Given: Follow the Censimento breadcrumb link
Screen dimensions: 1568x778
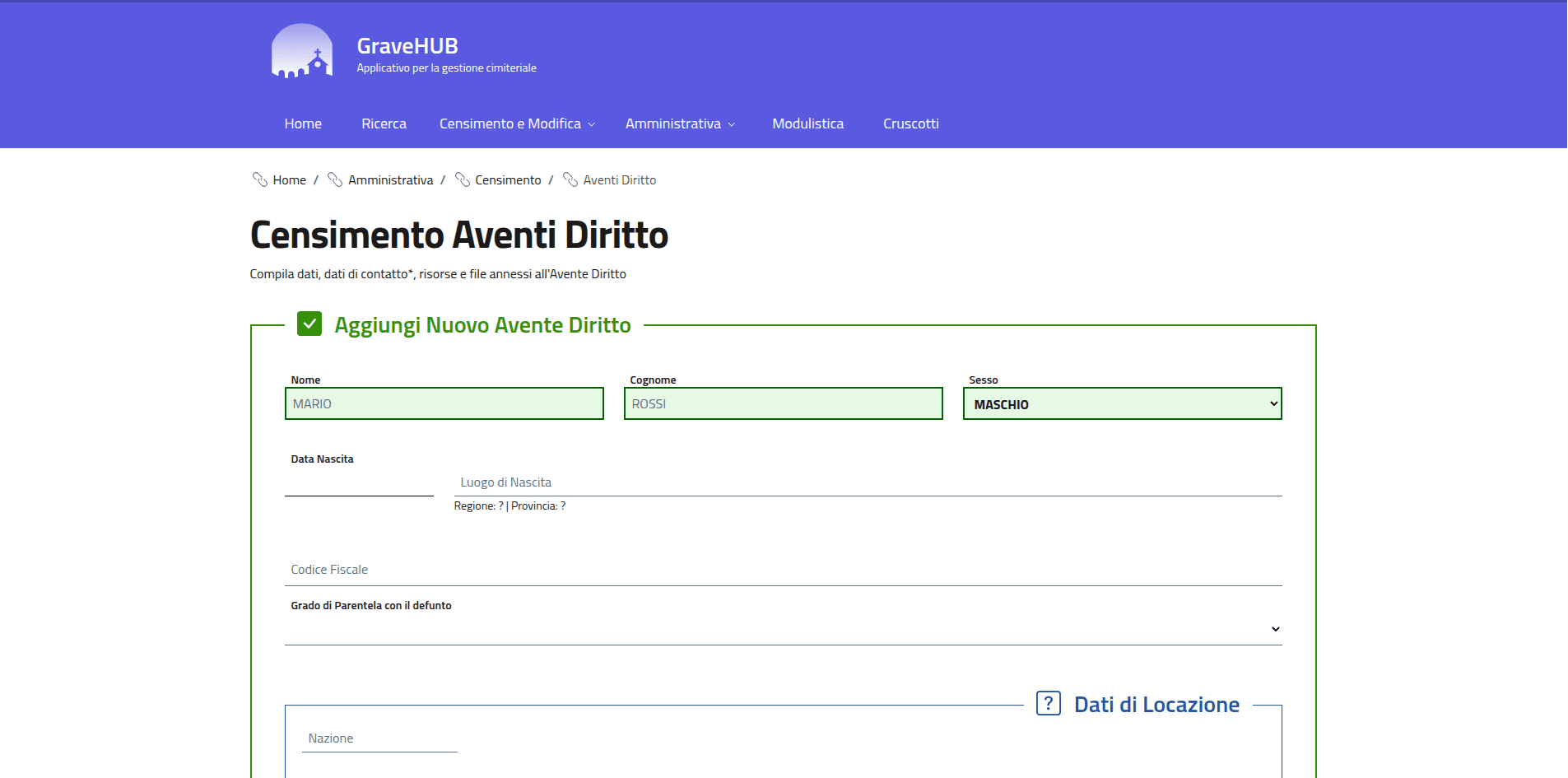Looking at the screenshot, I should coord(508,179).
